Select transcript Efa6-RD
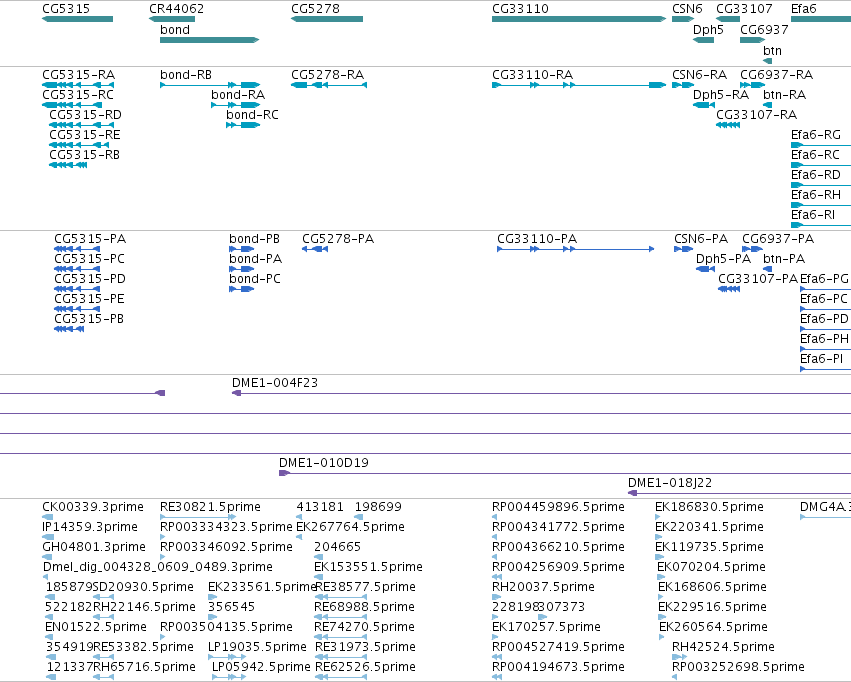Viewport: 851px width, 682px height. (x=821, y=185)
